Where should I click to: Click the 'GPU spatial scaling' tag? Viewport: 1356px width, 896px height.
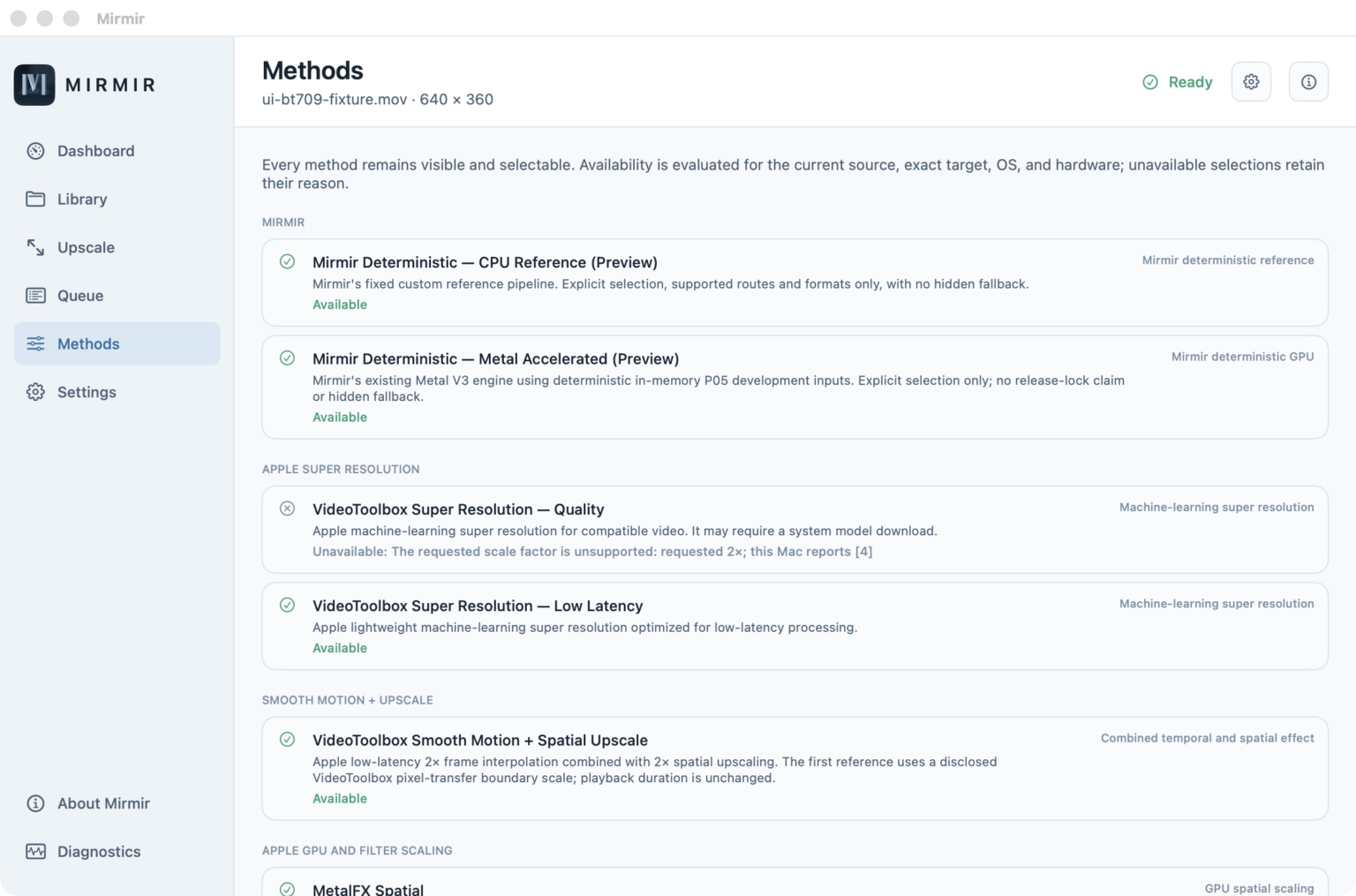tap(1259, 888)
